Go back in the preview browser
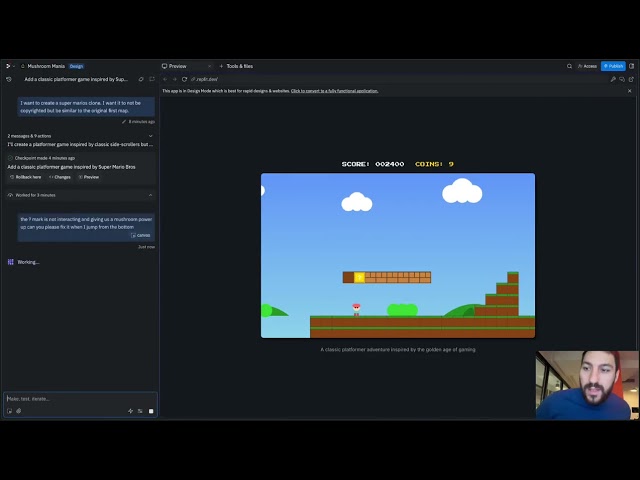This screenshot has width=640, height=480. [x=165, y=79]
